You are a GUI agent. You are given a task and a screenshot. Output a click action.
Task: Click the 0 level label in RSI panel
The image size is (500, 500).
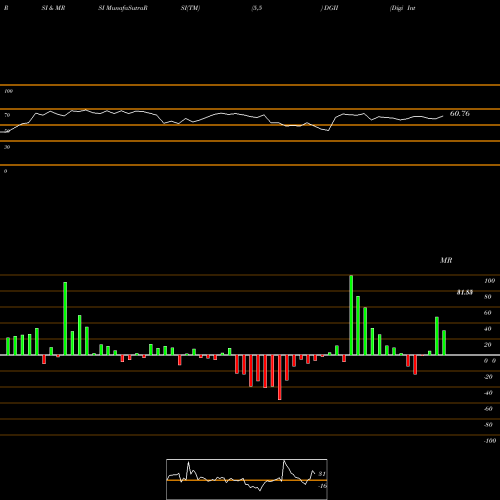[5, 171]
